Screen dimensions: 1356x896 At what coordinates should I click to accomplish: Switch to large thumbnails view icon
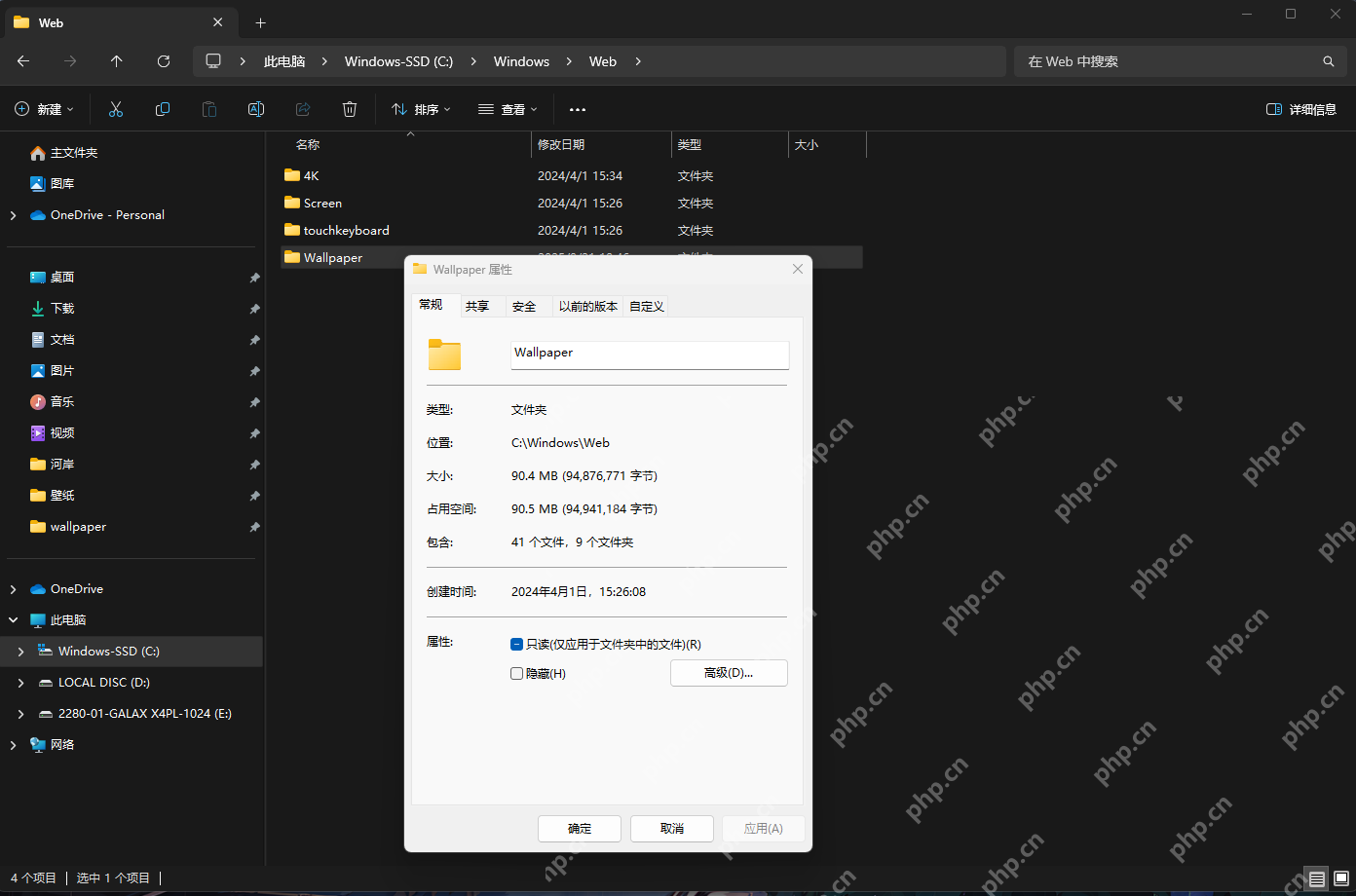[1339, 879]
